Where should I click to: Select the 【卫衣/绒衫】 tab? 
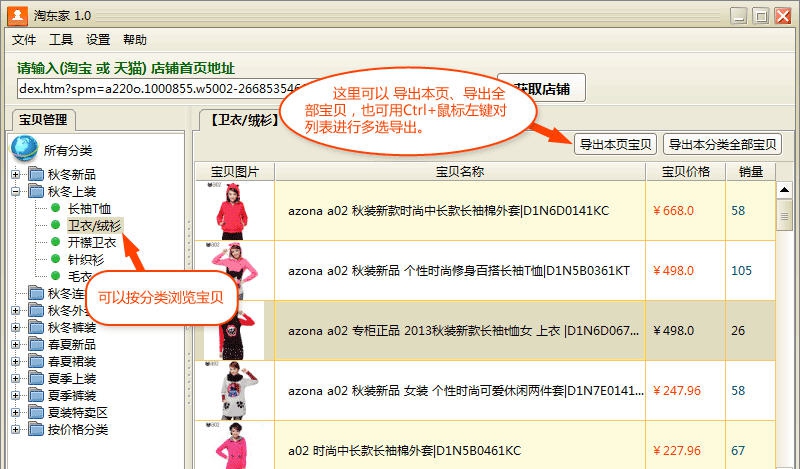(x=244, y=120)
